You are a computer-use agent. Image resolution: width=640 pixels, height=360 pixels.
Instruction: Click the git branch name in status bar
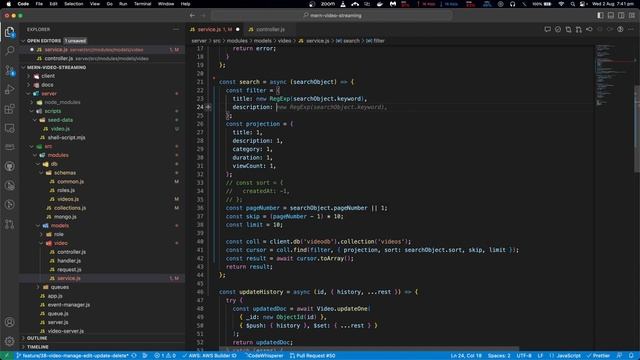coord(72,356)
